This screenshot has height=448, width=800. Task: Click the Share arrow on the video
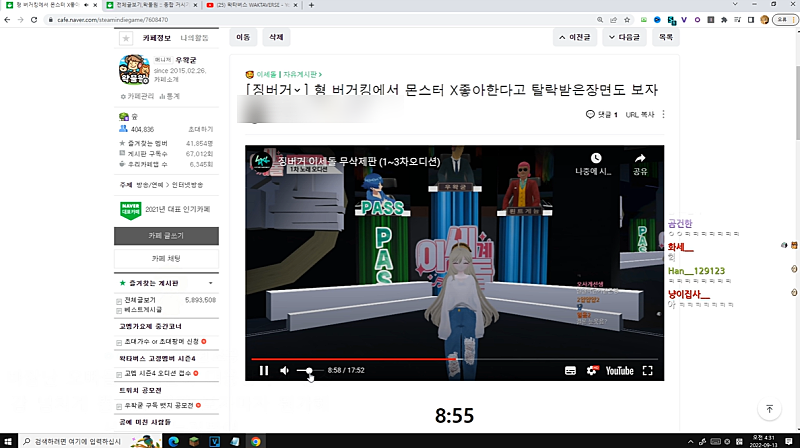pos(640,159)
